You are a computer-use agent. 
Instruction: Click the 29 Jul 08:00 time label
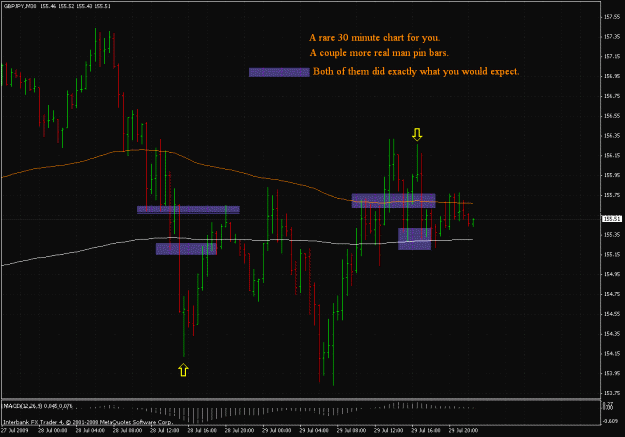pos(351,431)
